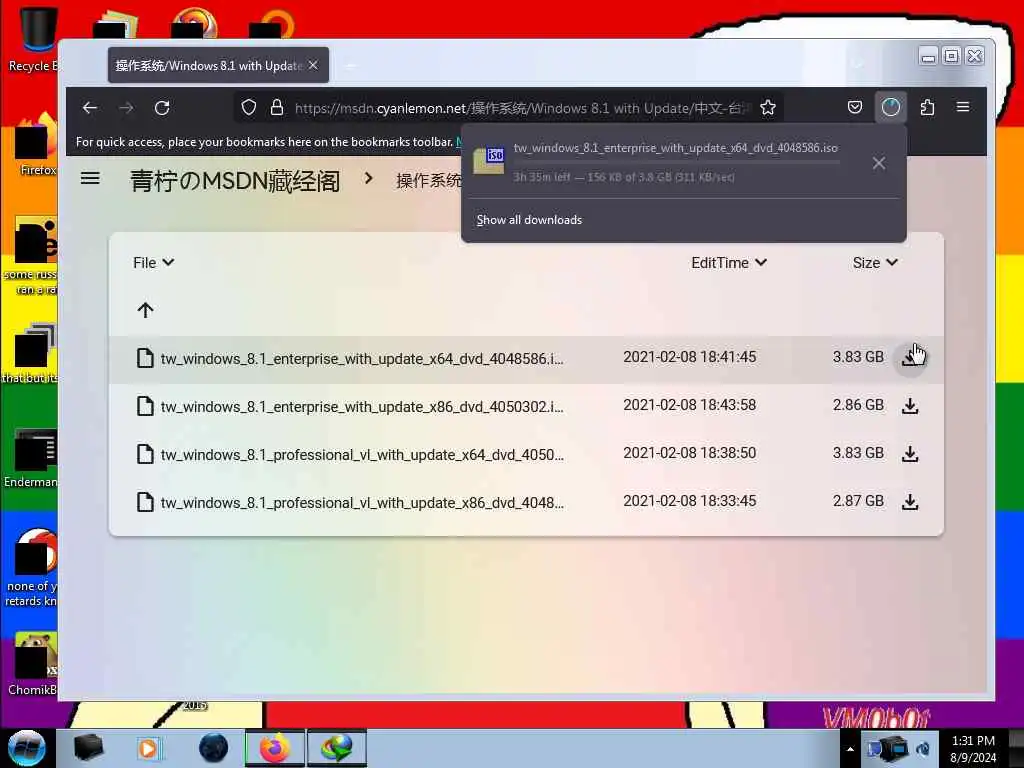Image resolution: width=1024 pixels, height=768 pixels.
Task: Open the Firefox application hamburger menu
Action: [963, 107]
